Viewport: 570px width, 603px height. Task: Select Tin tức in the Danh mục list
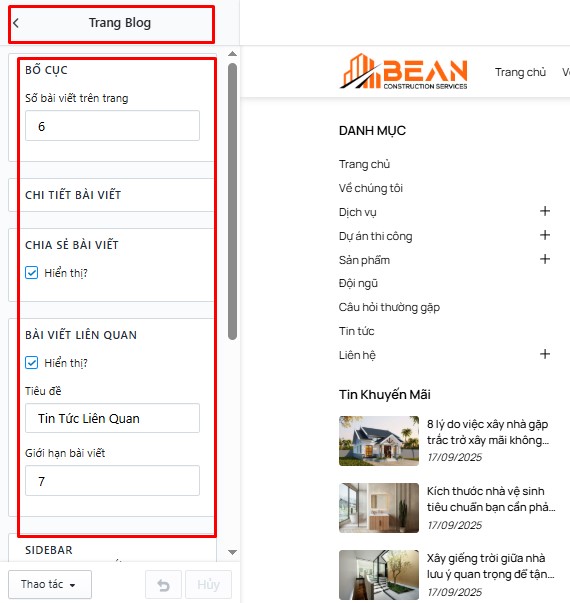[x=356, y=331]
